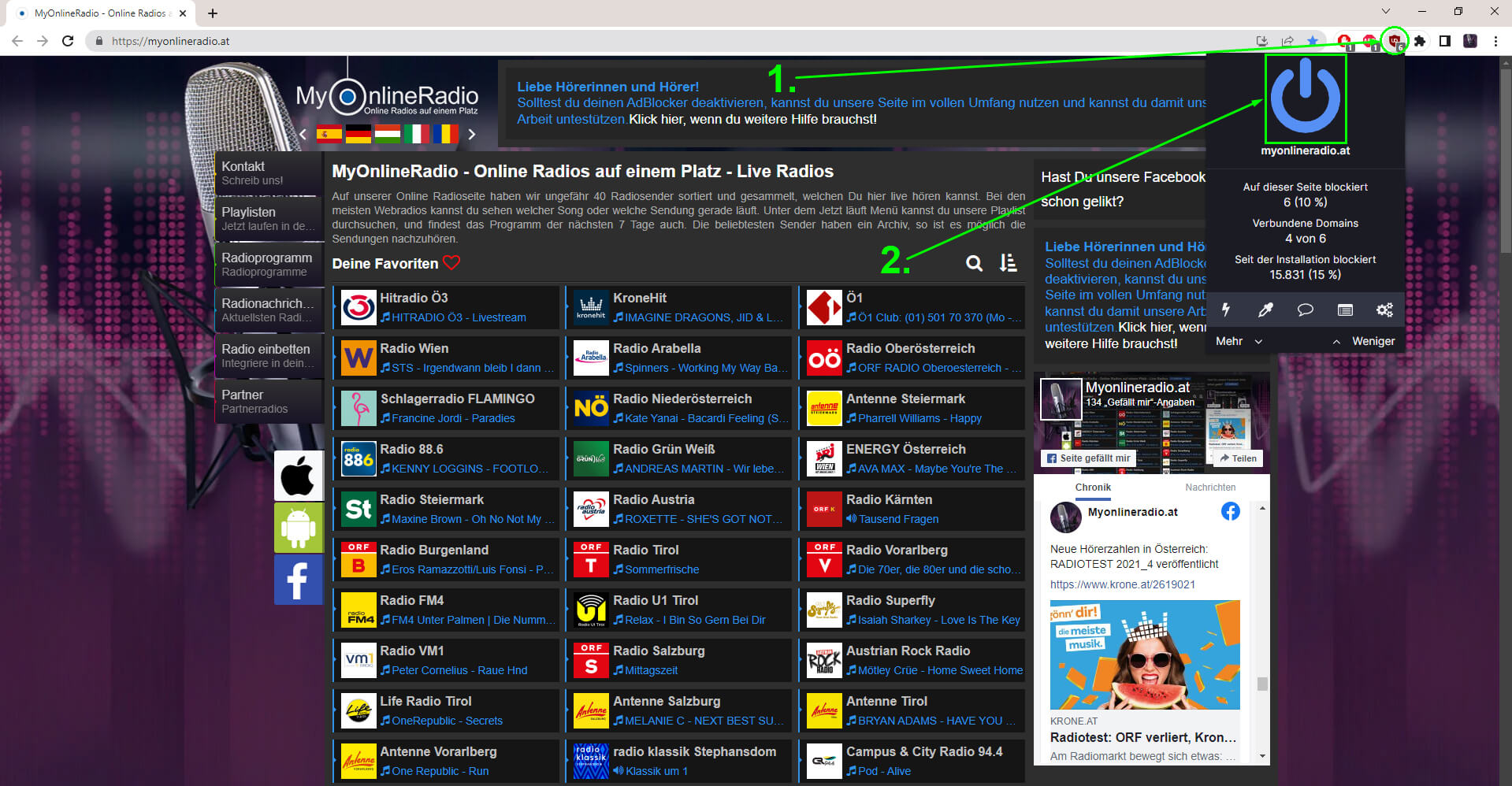Play KroneHit via its crown logo
The width and height of the screenshot is (1512, 786).
591,307
